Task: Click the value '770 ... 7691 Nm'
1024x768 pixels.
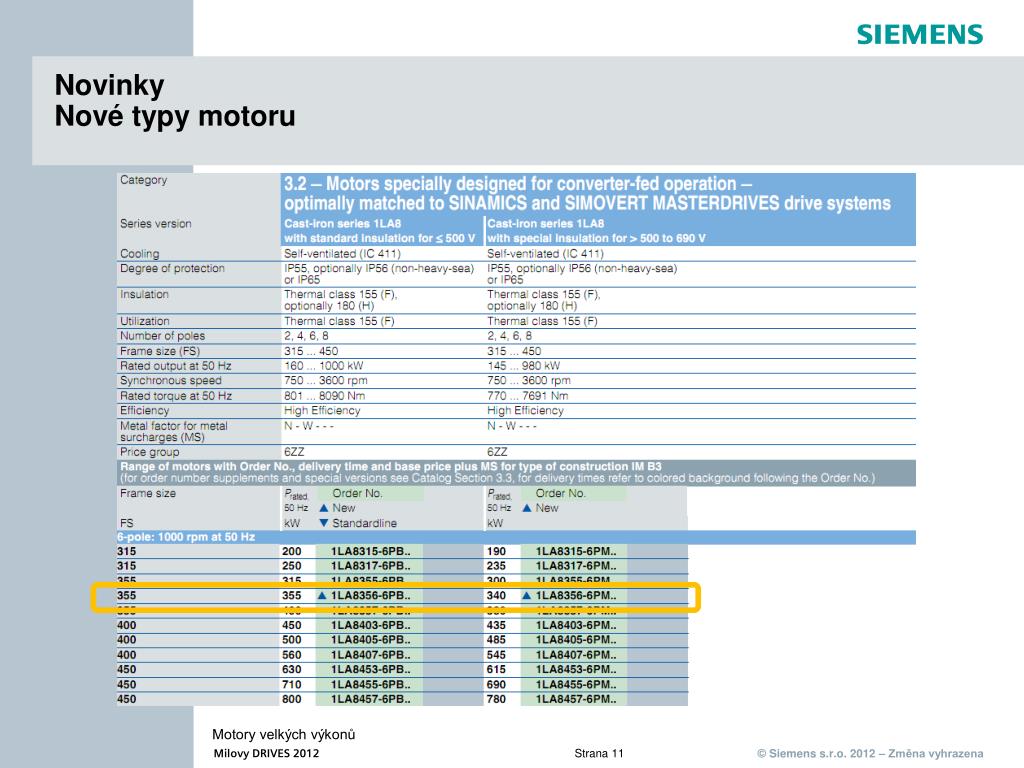Action: click(528, 396)
